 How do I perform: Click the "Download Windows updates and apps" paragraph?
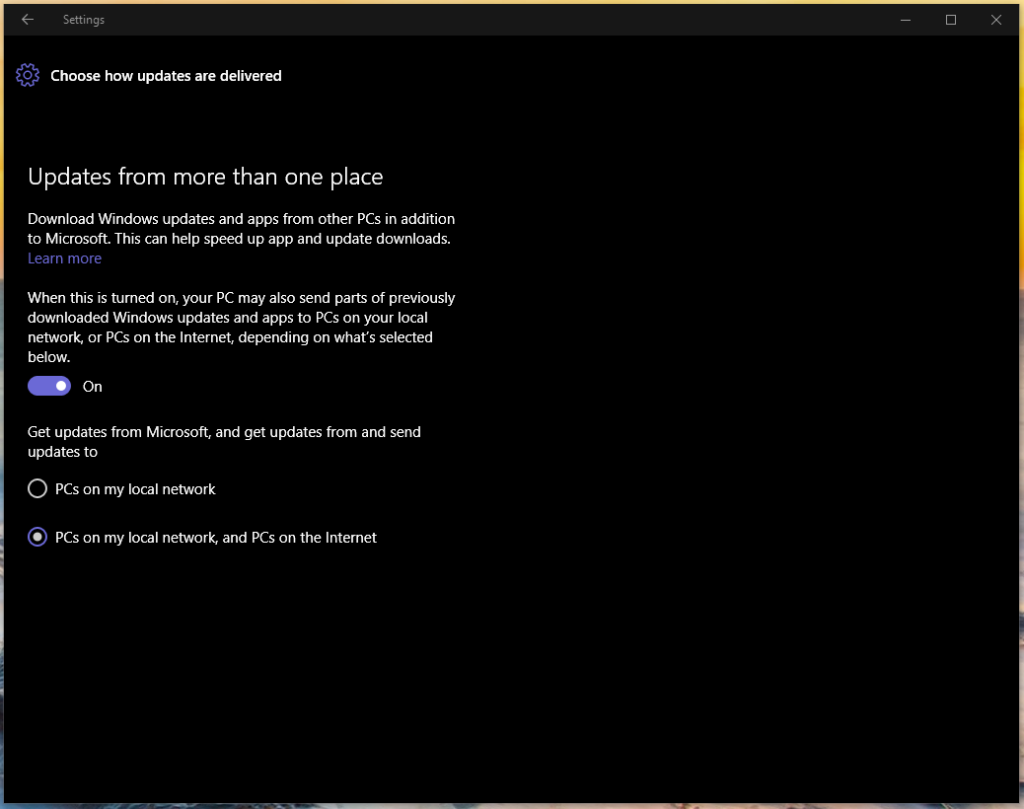pyautogui.click(x=240, y=228)
